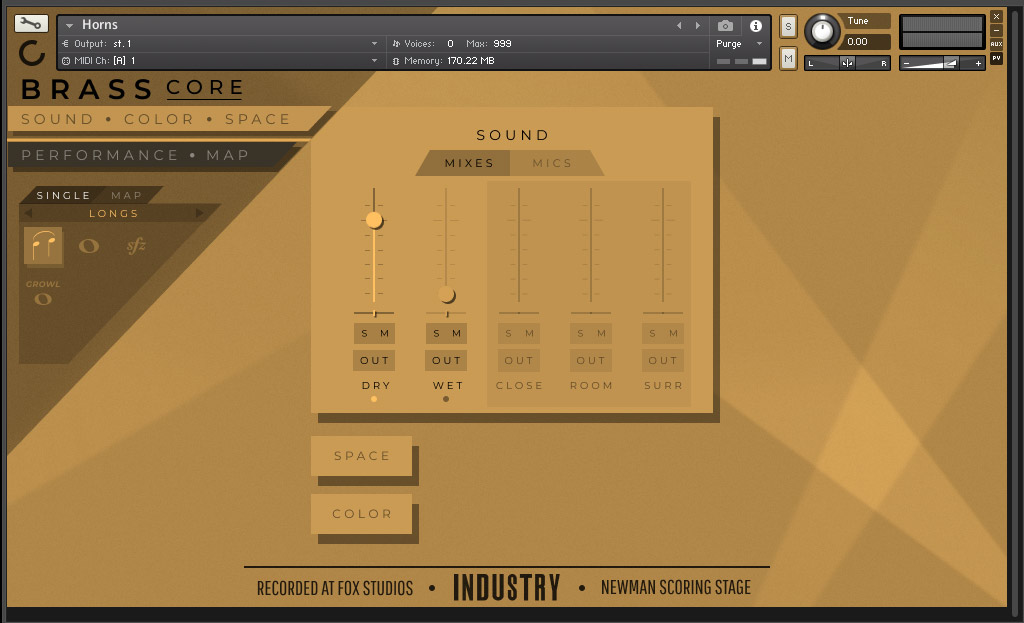Open the instrument info panel
Screen dimensions: 1024x623
(x=758, y=26)
